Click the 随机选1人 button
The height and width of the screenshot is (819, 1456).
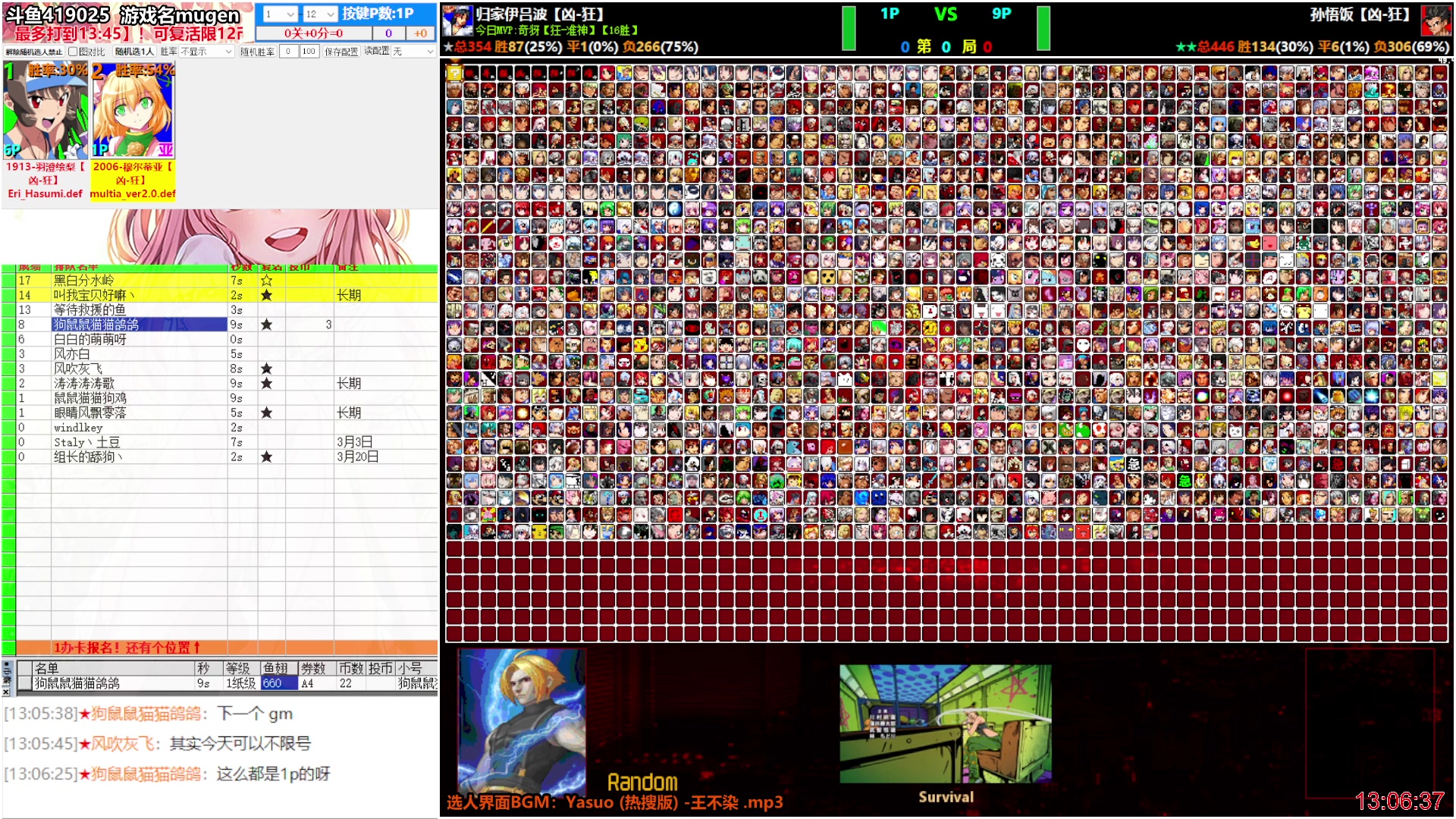134,52
